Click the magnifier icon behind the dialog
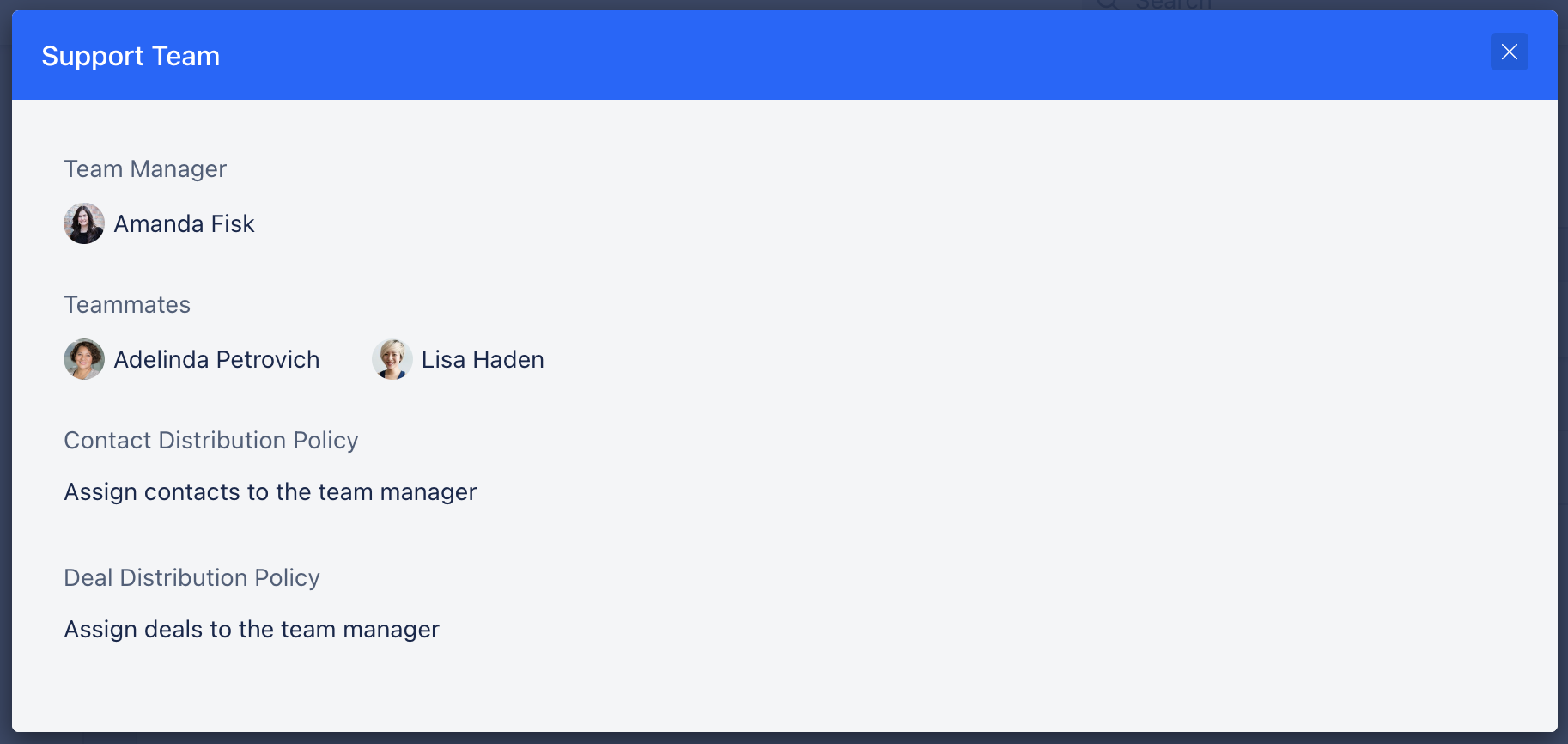 coord(1108,4)
